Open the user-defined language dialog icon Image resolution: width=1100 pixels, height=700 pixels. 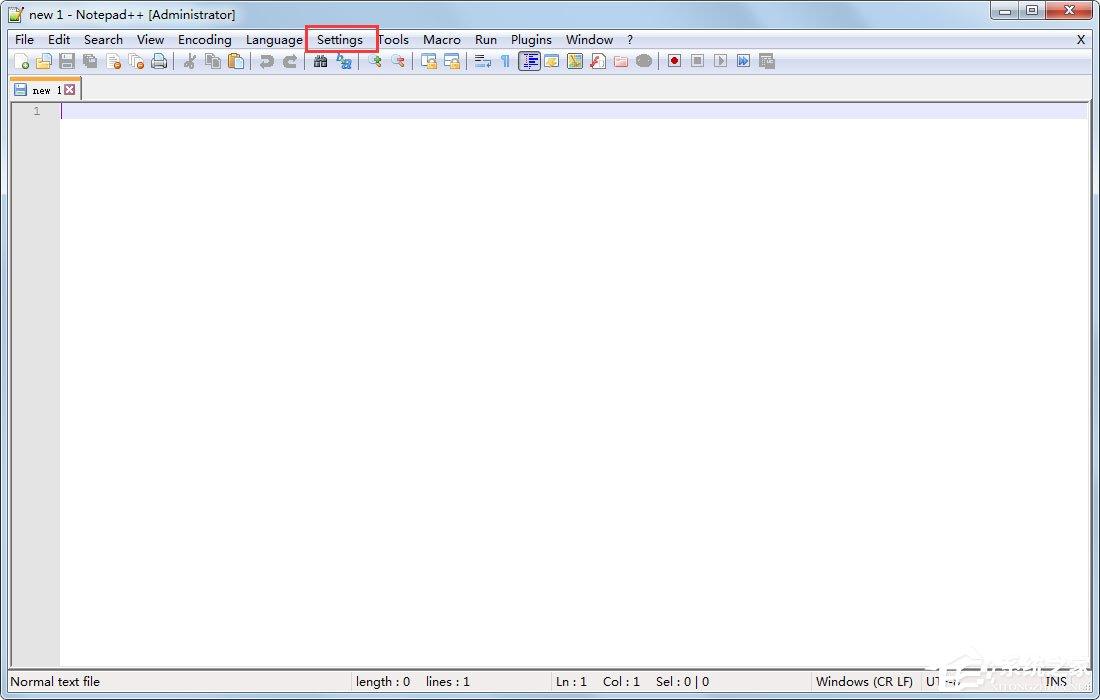point(552,62)
